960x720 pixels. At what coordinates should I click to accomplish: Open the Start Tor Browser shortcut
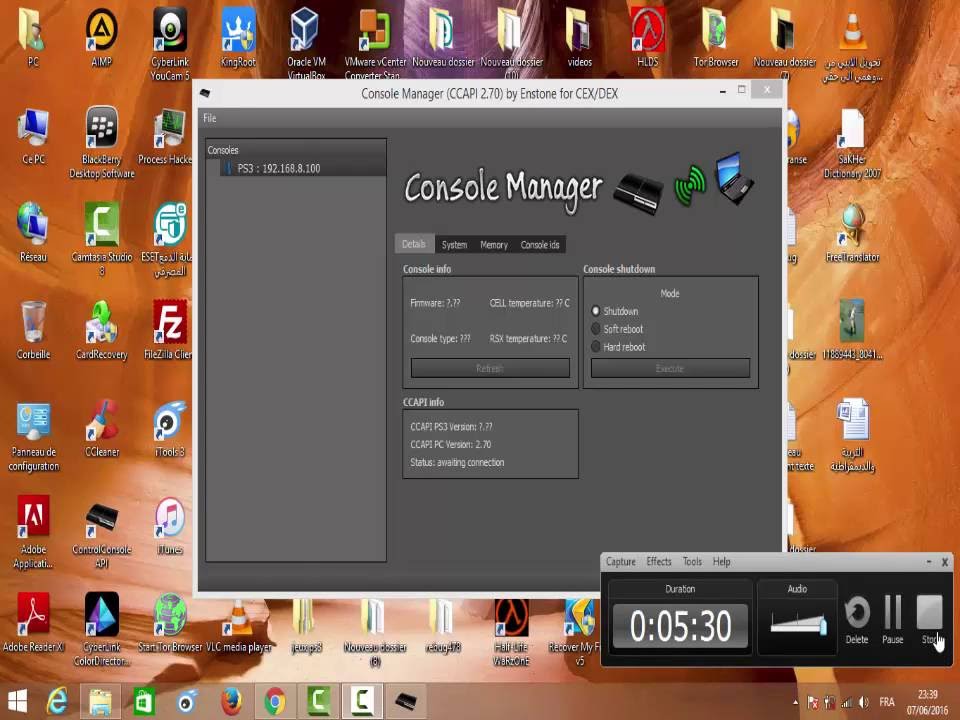[170, 624]
